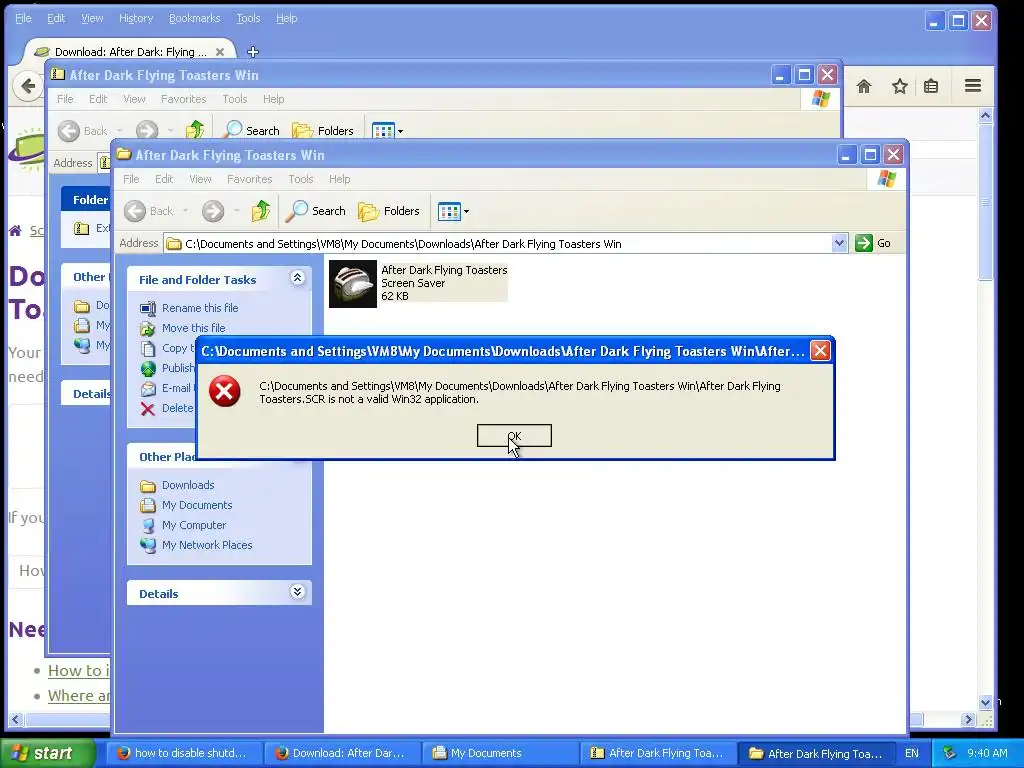
Task: Collapse the File and Folder Tasks panel
Action: 297,278
